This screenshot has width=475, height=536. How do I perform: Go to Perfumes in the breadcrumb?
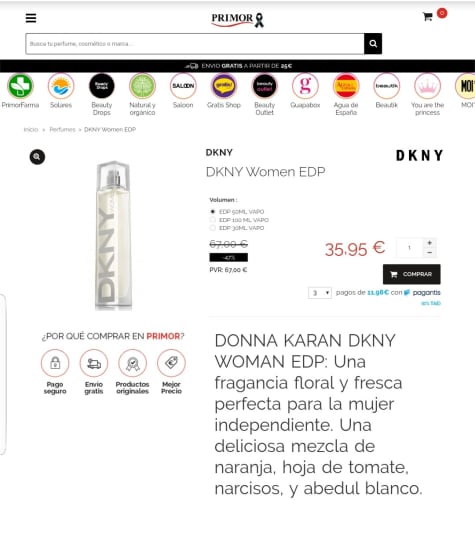(62, 130)
